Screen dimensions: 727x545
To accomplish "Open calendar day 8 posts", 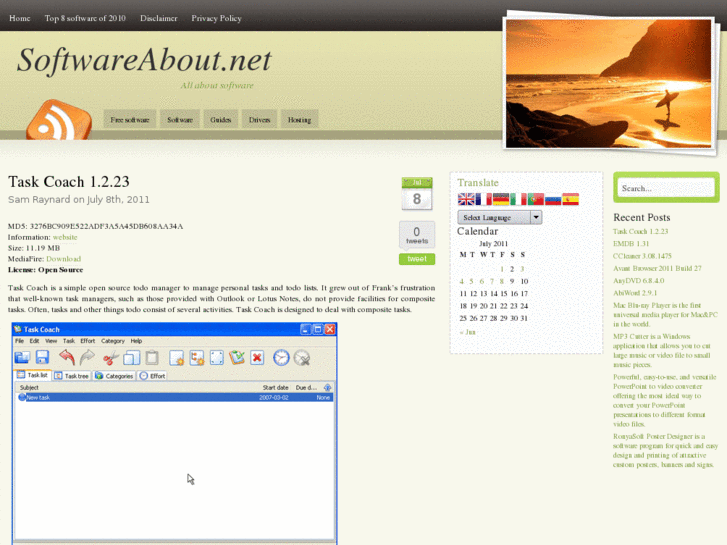I will (502, 281).
